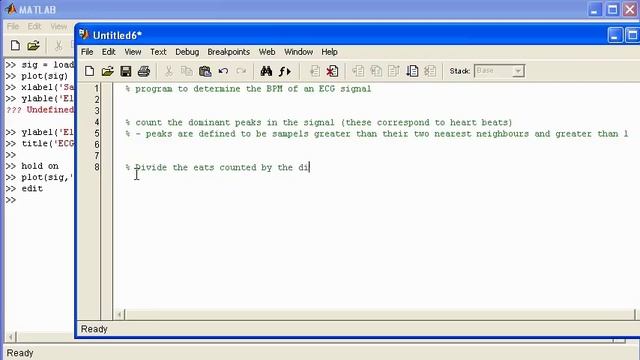Click line number 2 in the editor gutter

[97, 100]
